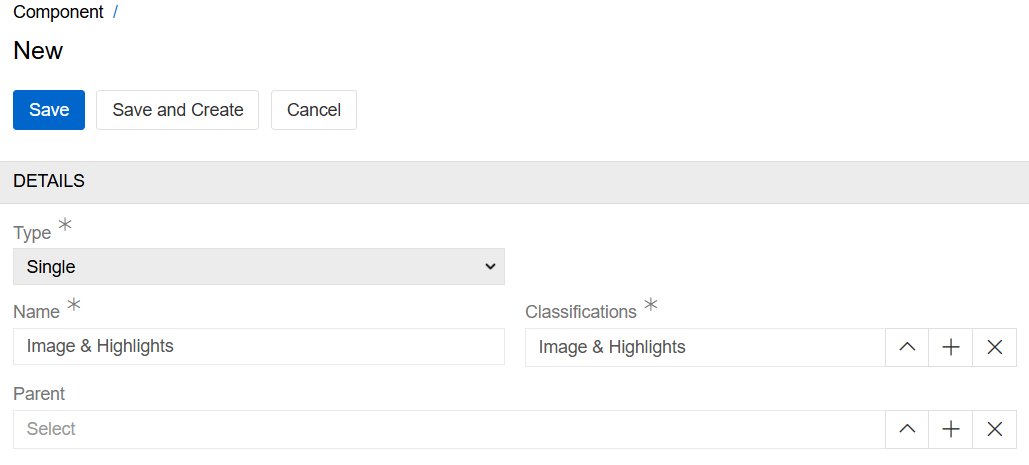Clear the Parent field with the X

(995, 429)
